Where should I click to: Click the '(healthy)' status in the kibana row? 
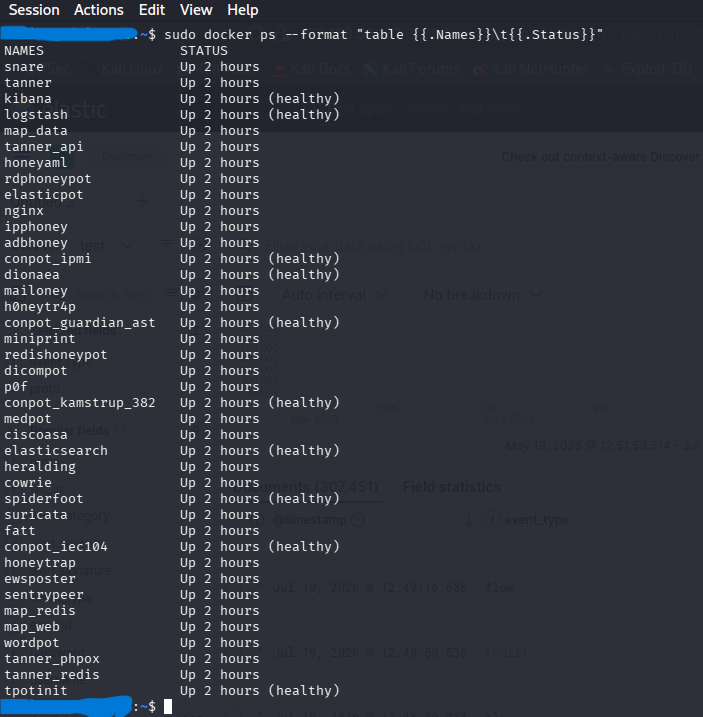point(304,99)
